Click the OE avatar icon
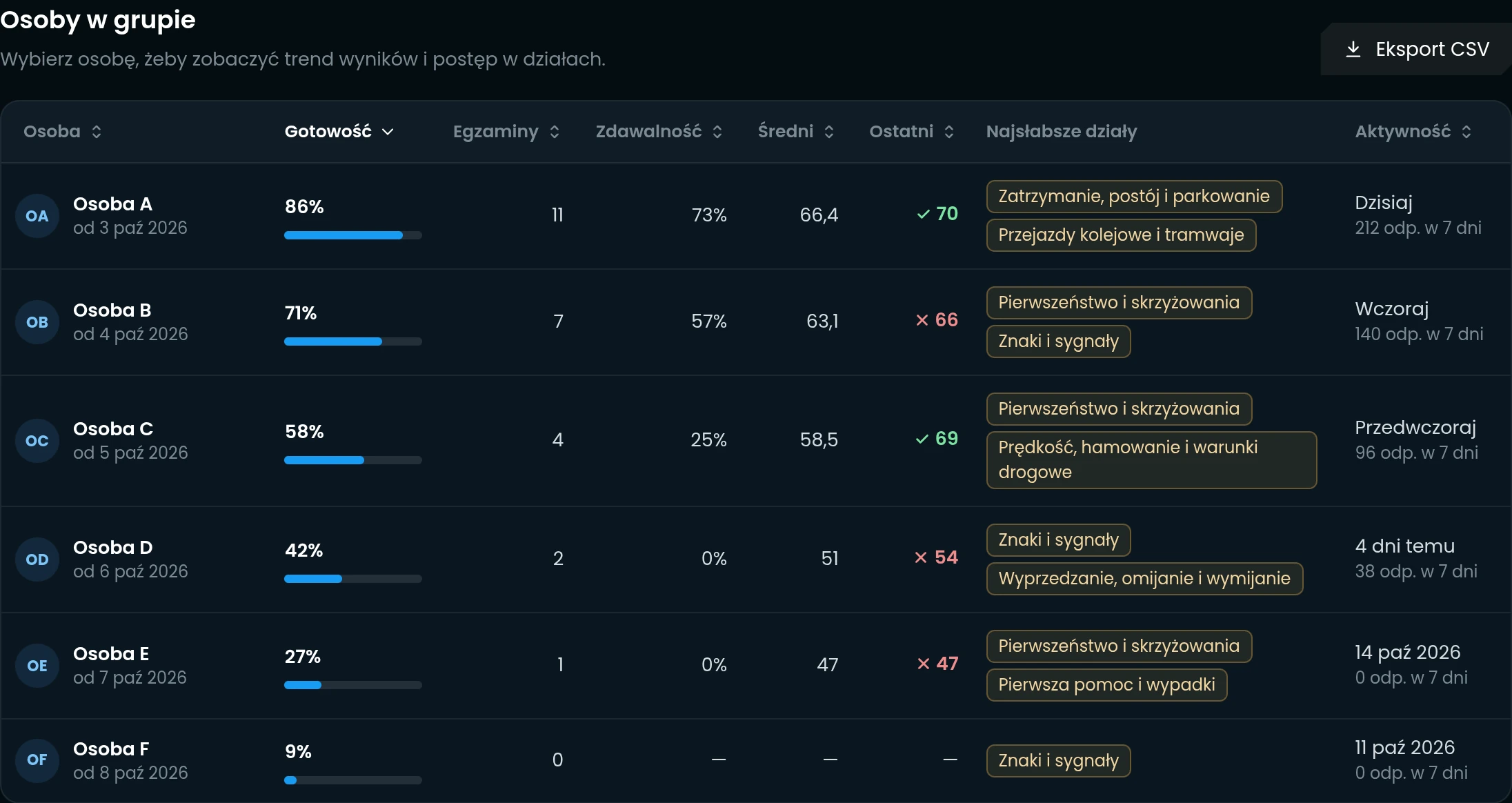Viewport: 1512px width, 803px height. pyautogui.click(x=37, y=666)
